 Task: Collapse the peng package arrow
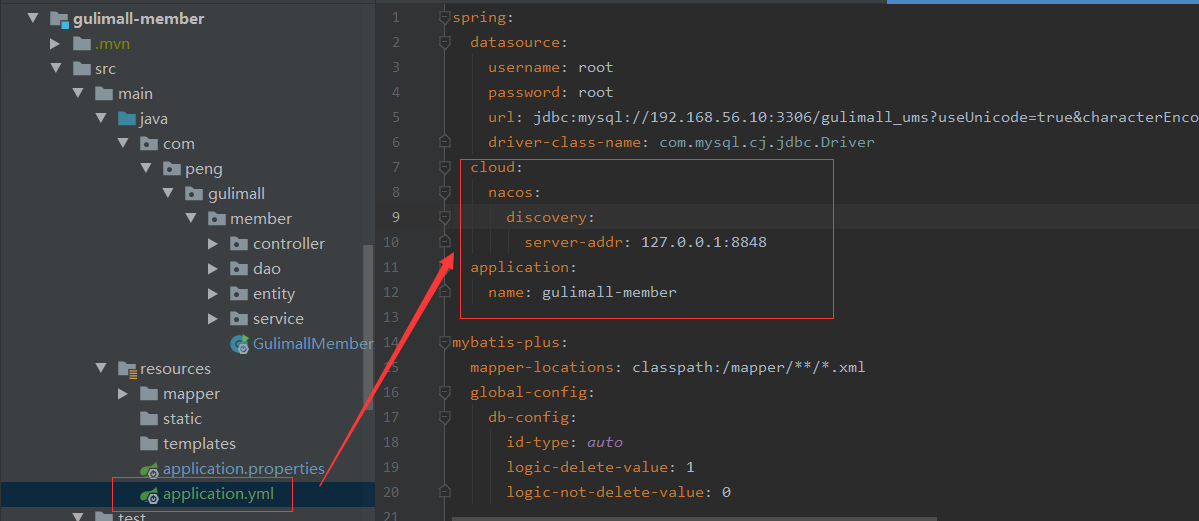[146, 168]
